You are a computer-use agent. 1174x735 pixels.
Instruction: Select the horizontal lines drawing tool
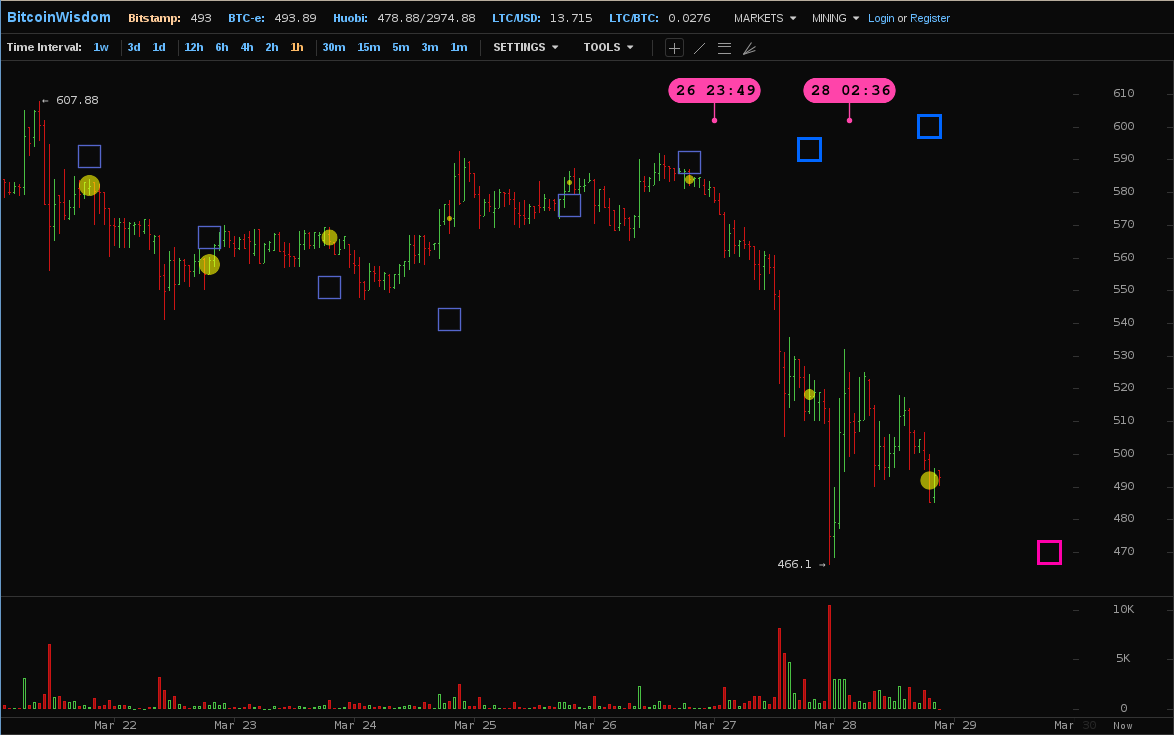[x=724, y=48]
